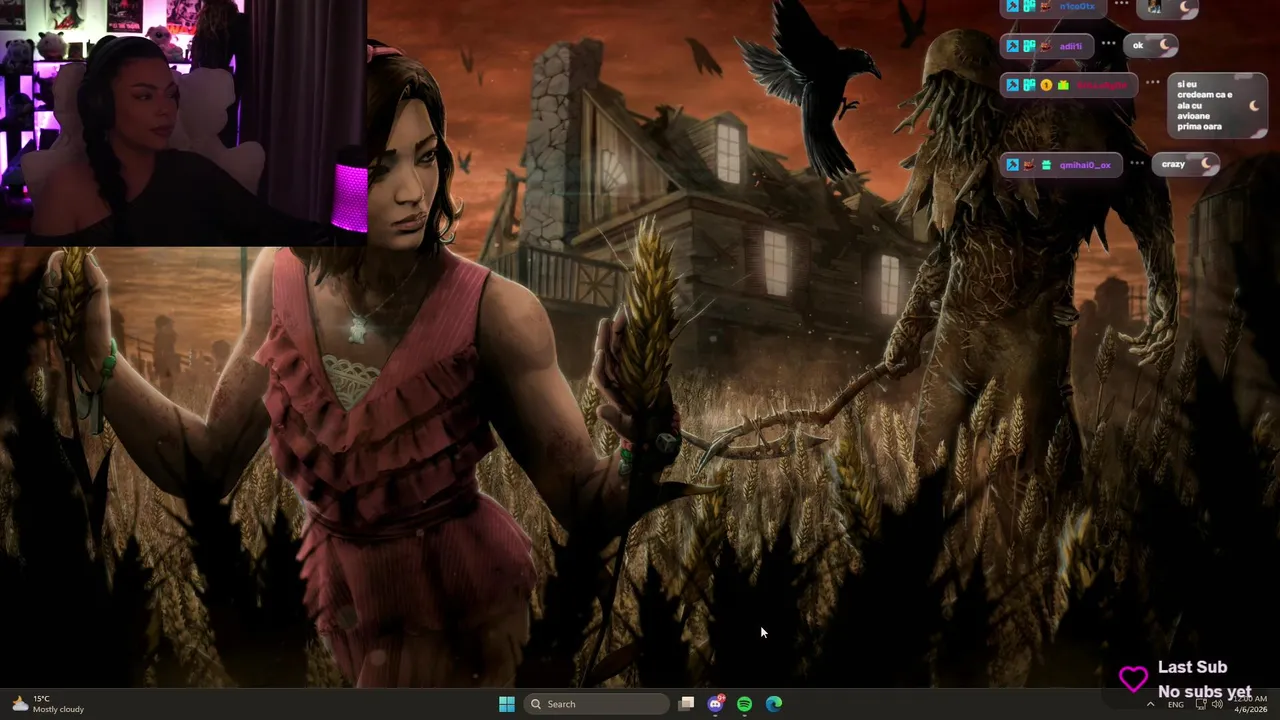Open the Windows Start menu
The image size is (1280, 720).
[507, 704]
